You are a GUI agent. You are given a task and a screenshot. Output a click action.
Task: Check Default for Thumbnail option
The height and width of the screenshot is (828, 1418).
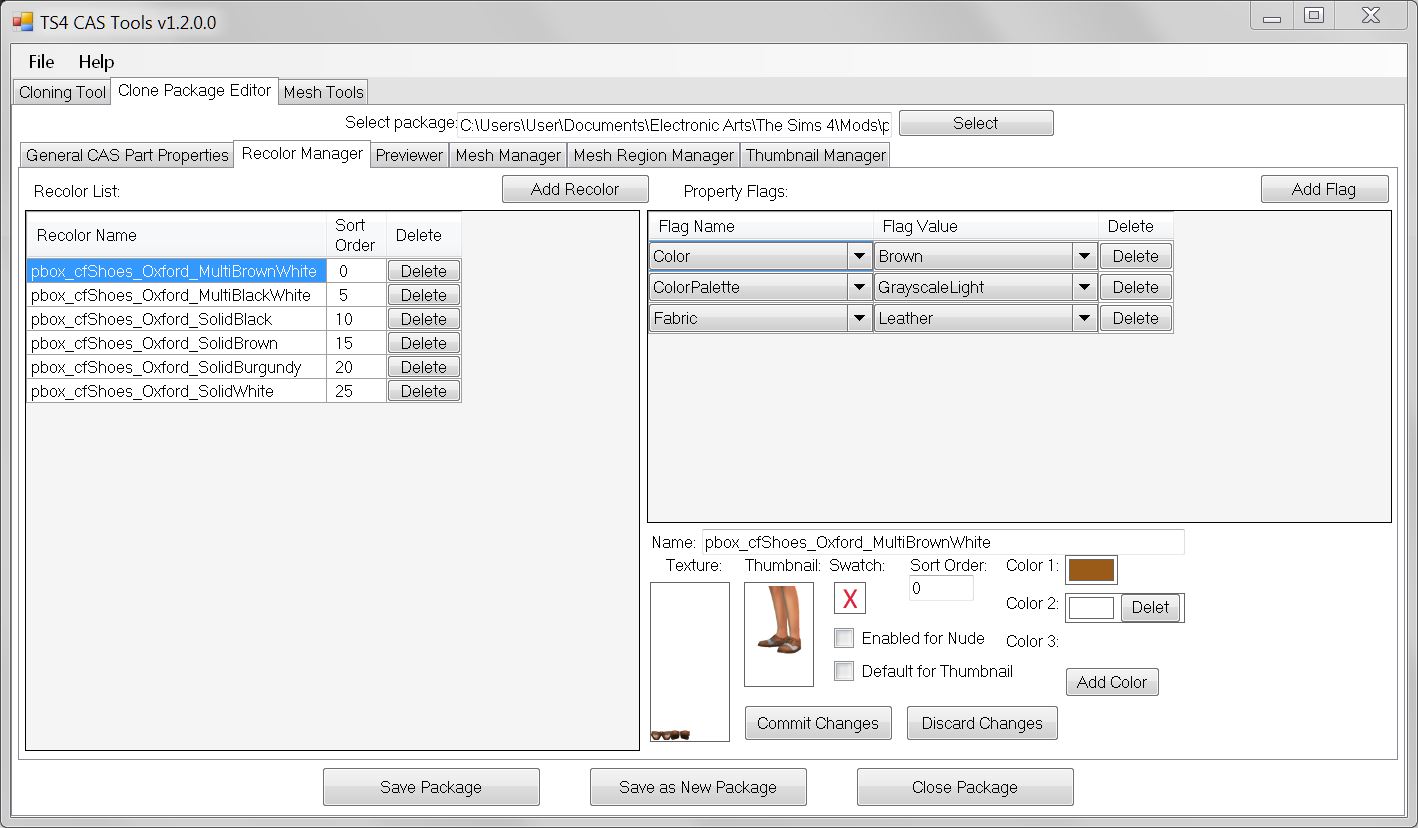pos(844,671)
